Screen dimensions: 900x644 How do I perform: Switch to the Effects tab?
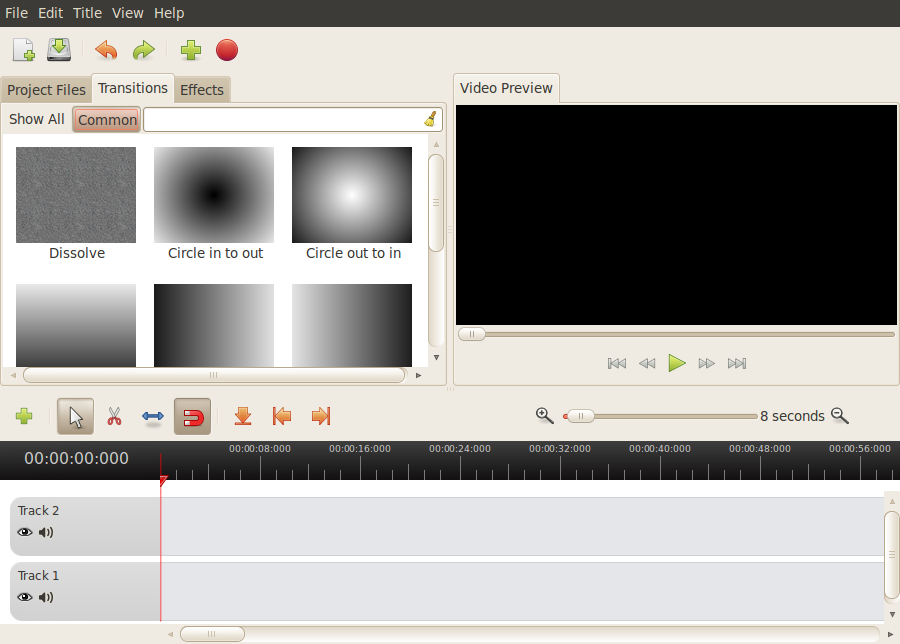[x=201, y=89]
